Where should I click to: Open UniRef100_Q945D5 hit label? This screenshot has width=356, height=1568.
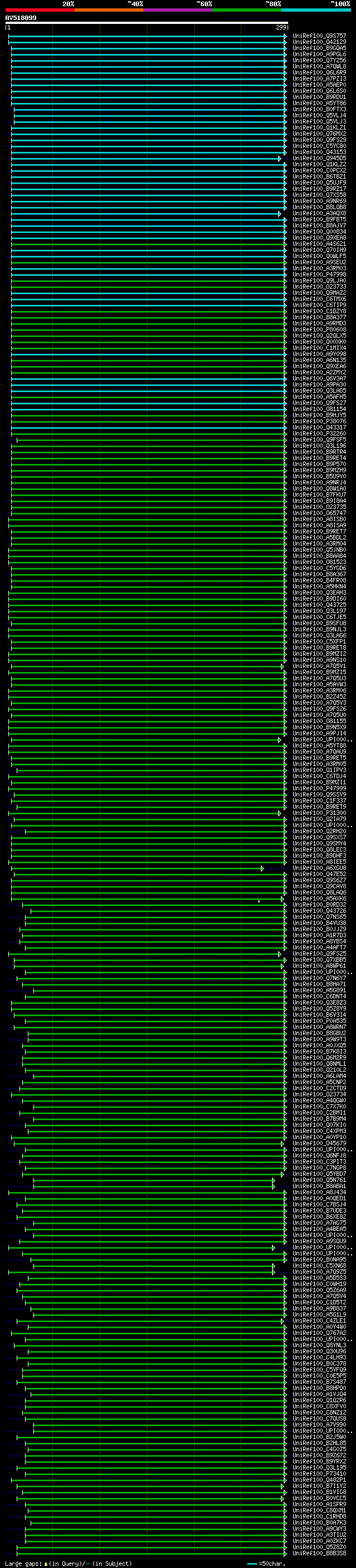tap(319, 159)
